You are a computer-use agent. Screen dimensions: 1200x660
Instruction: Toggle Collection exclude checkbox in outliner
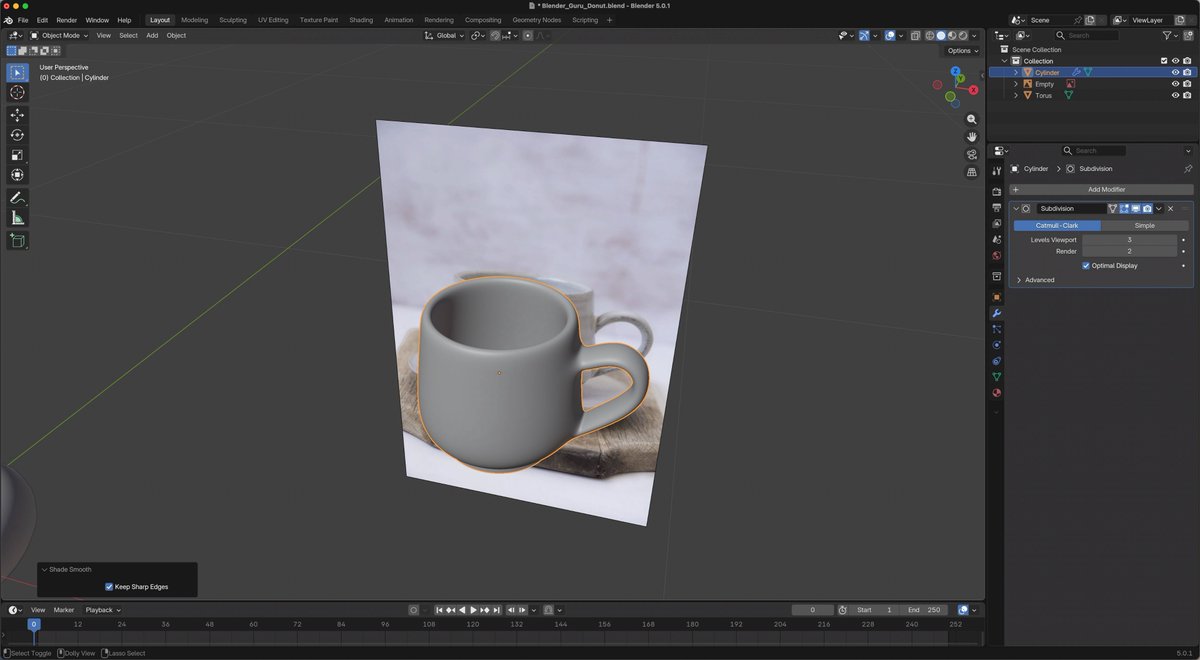point(1163,61)
